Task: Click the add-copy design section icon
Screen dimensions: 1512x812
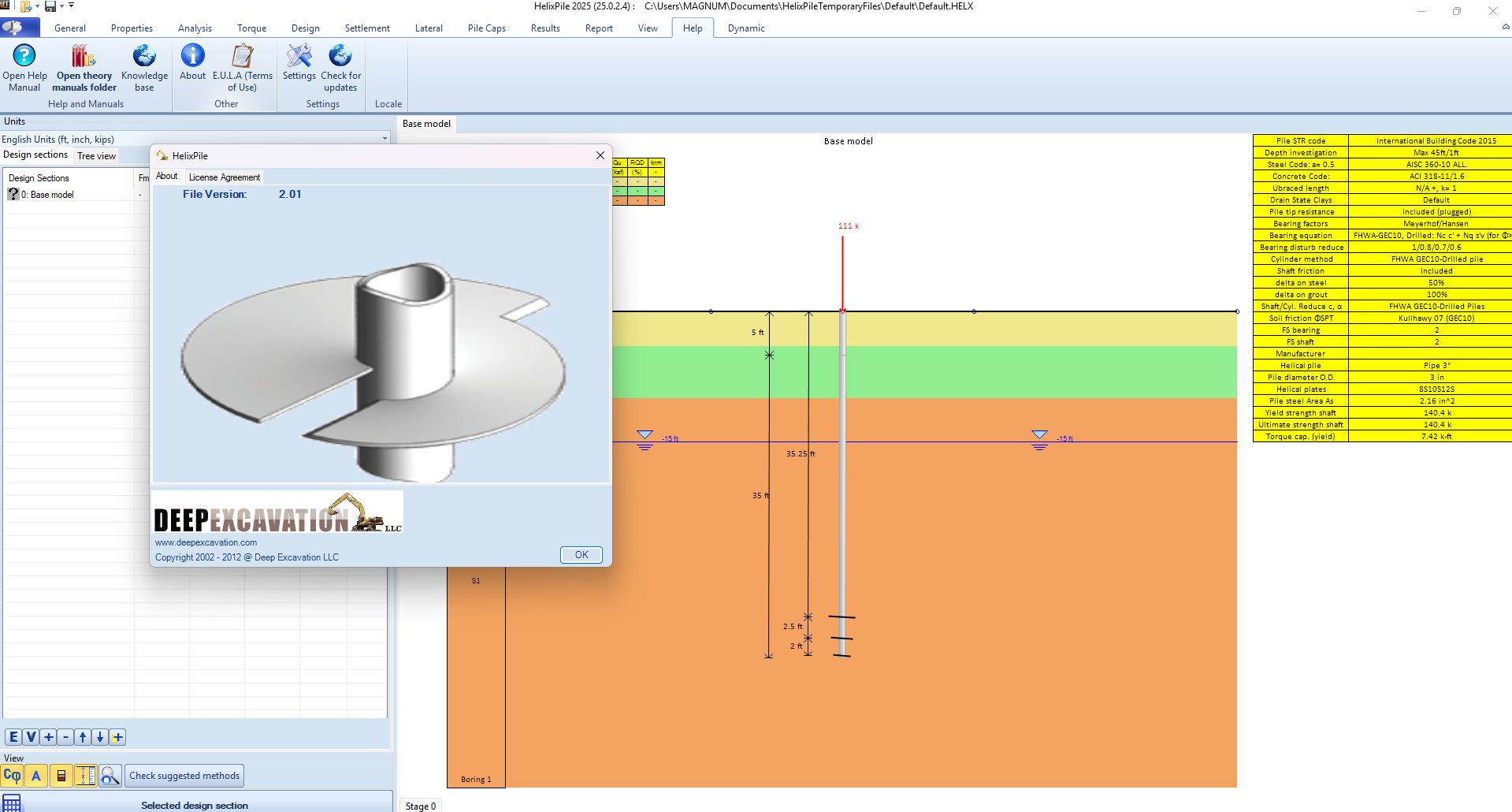Action: coord(117,737)
